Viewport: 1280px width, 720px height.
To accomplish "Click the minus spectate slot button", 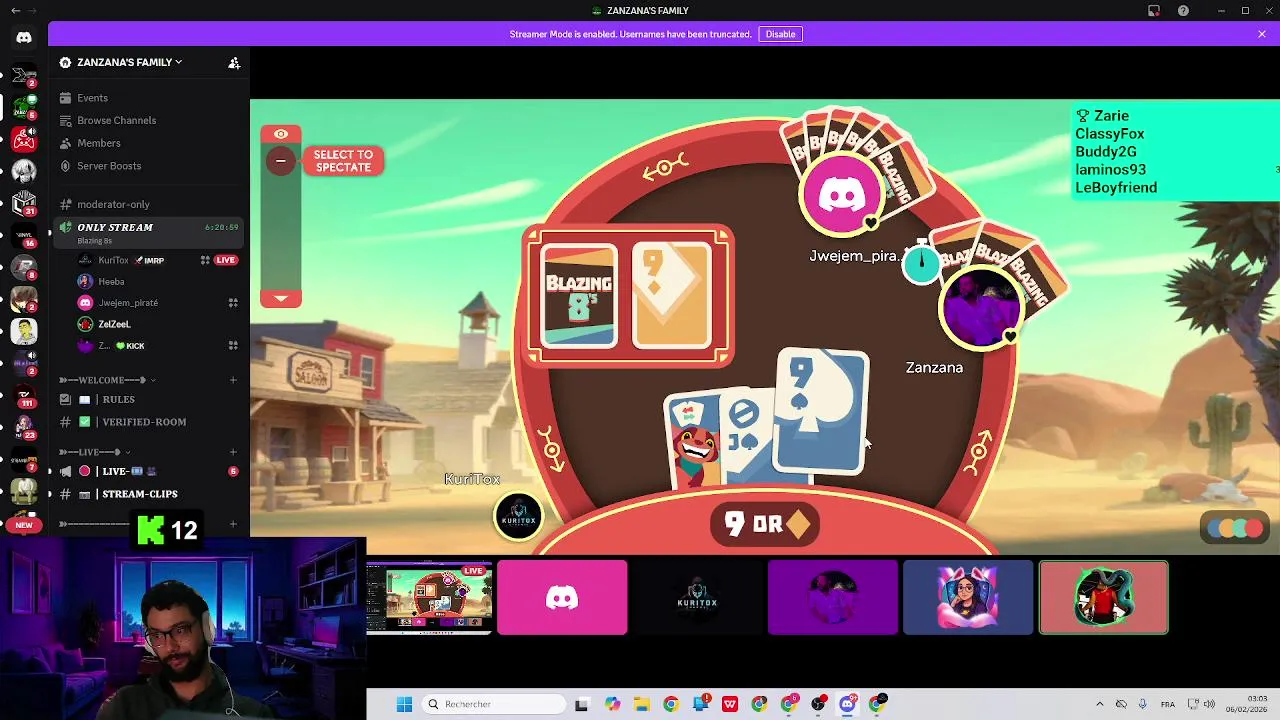I will click(x=281, y=161).
